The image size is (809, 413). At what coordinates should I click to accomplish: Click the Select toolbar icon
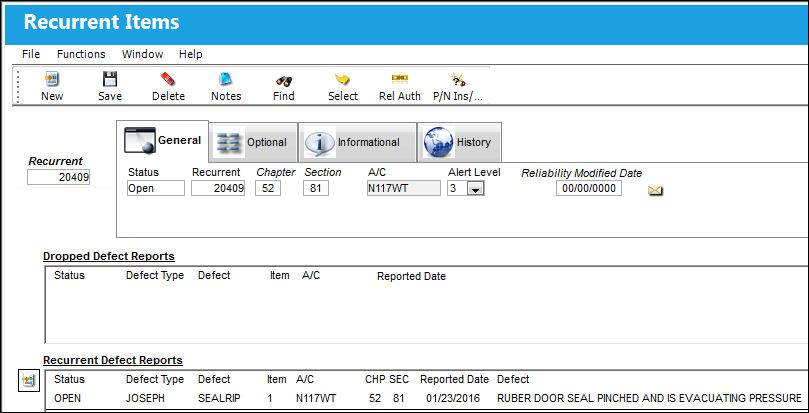tap(343, 80)
